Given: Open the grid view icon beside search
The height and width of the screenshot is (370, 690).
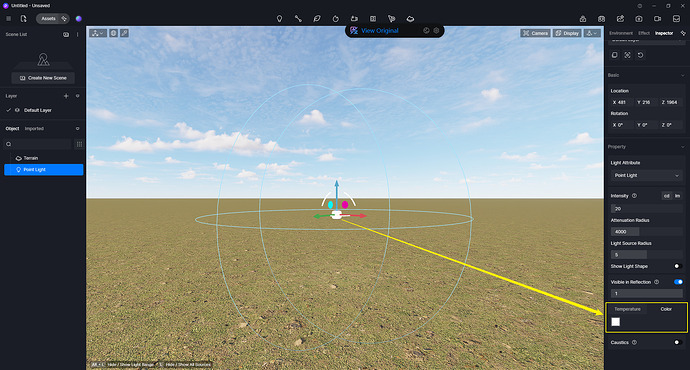Looking at the screenshot, I should 79,144.
